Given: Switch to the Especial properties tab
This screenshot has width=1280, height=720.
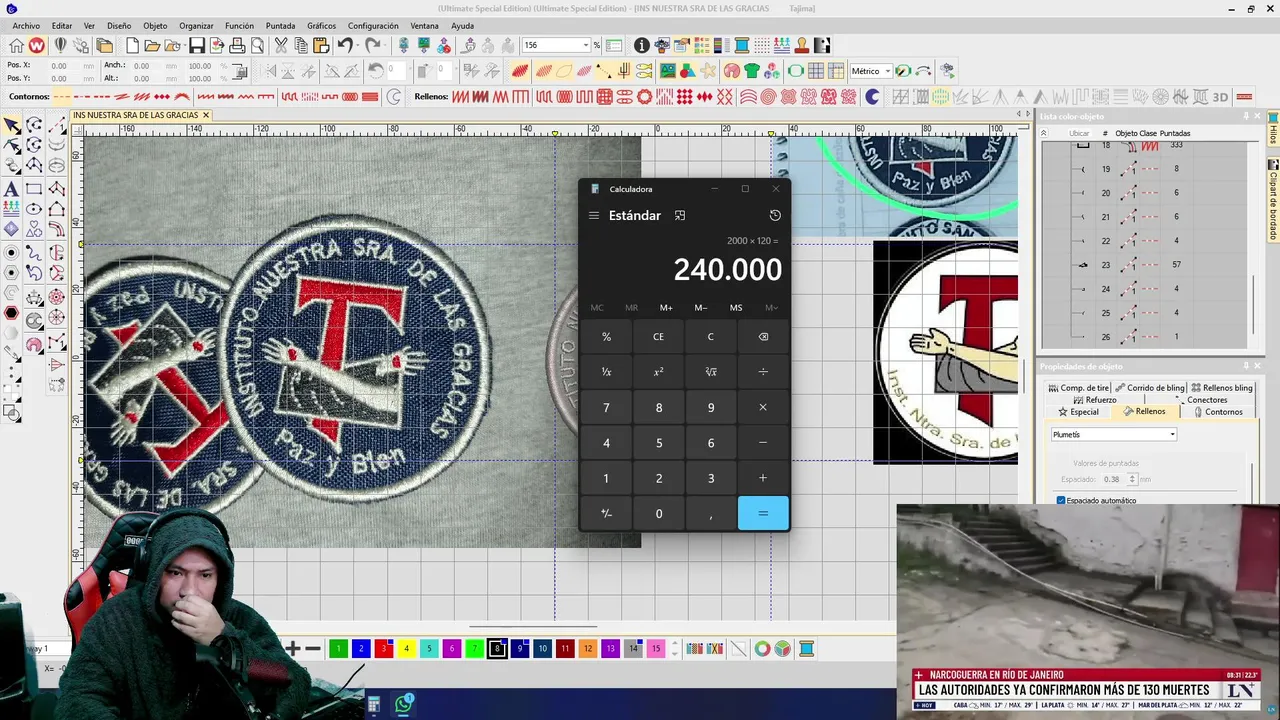Looking at the screenshot, I should 1078,411.
